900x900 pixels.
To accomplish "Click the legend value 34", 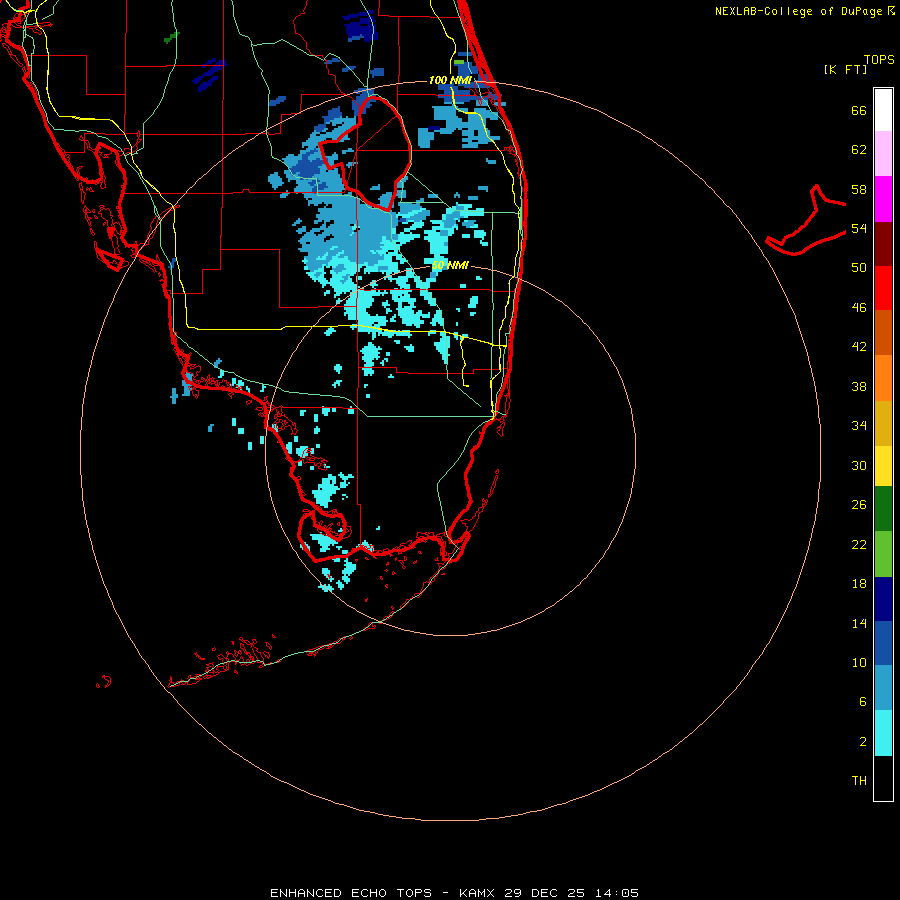I will point(859,426).
